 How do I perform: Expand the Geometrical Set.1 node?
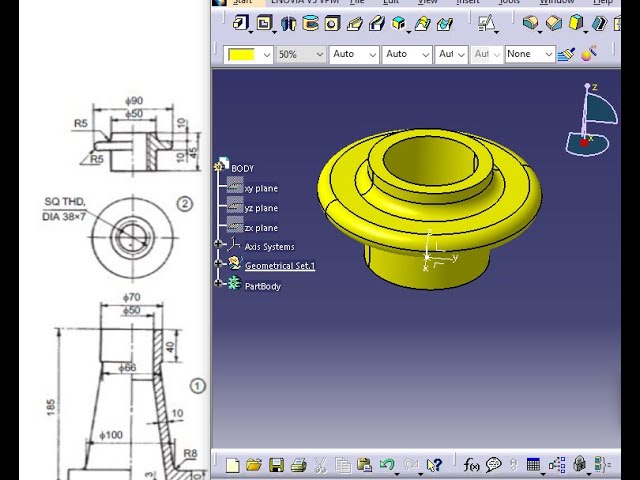218,263
